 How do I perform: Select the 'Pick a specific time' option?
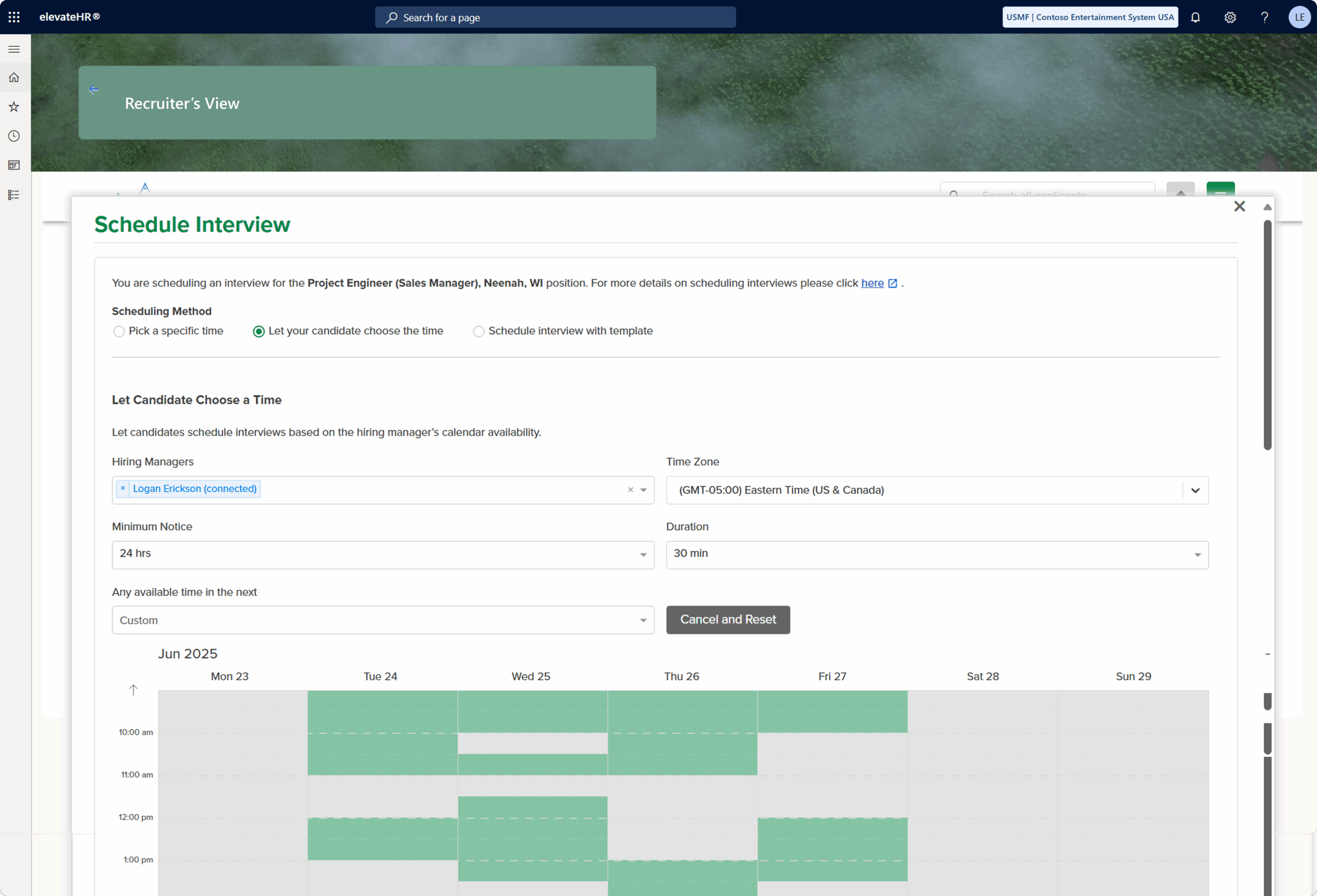coord(119,332)
